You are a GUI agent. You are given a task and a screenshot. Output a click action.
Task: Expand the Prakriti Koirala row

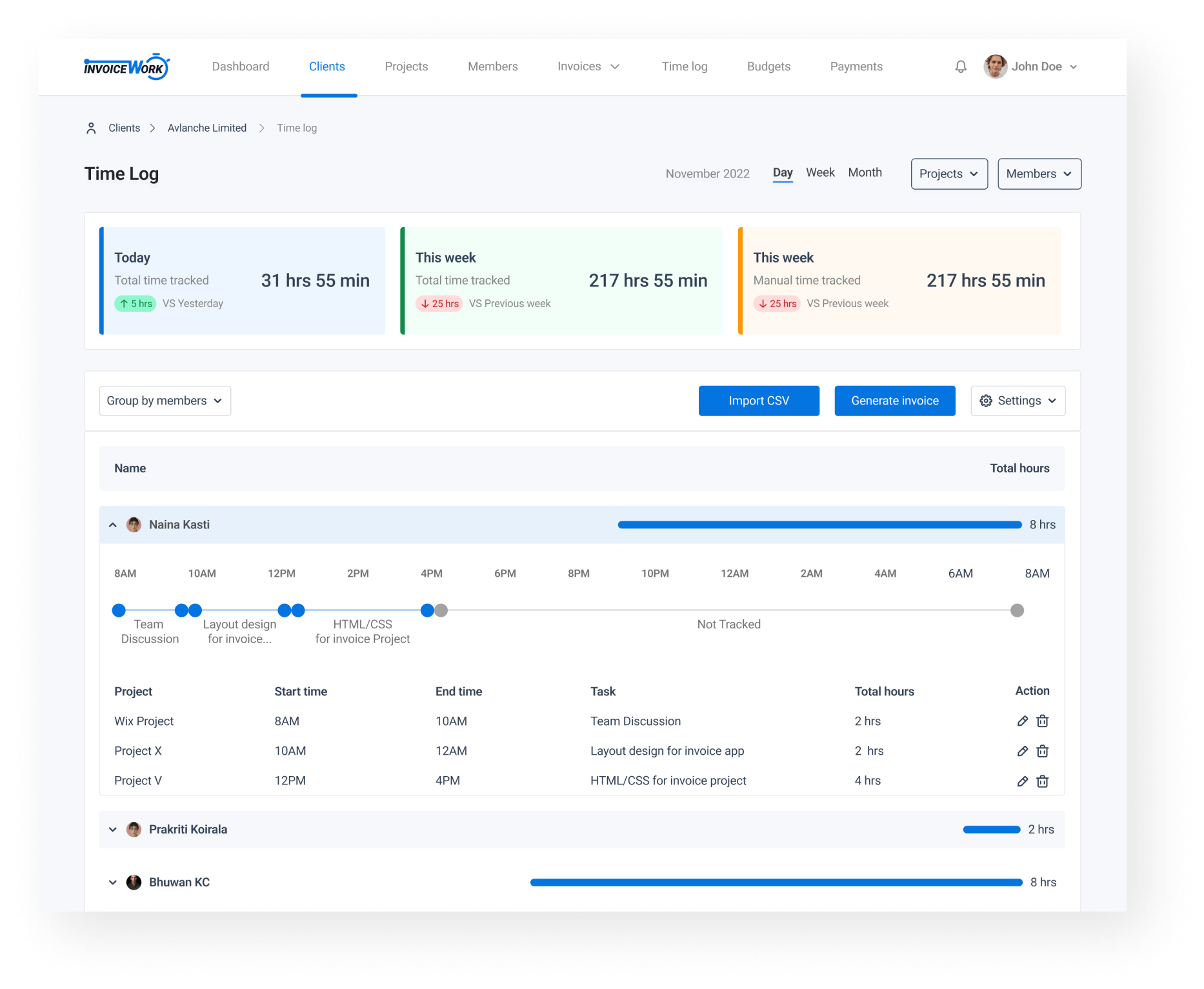point(113,830)
